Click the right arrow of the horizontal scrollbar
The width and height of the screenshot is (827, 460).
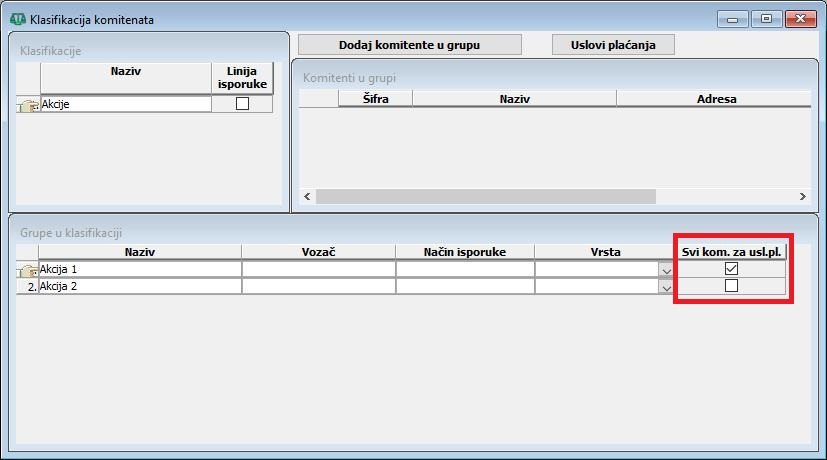[802, 197]
